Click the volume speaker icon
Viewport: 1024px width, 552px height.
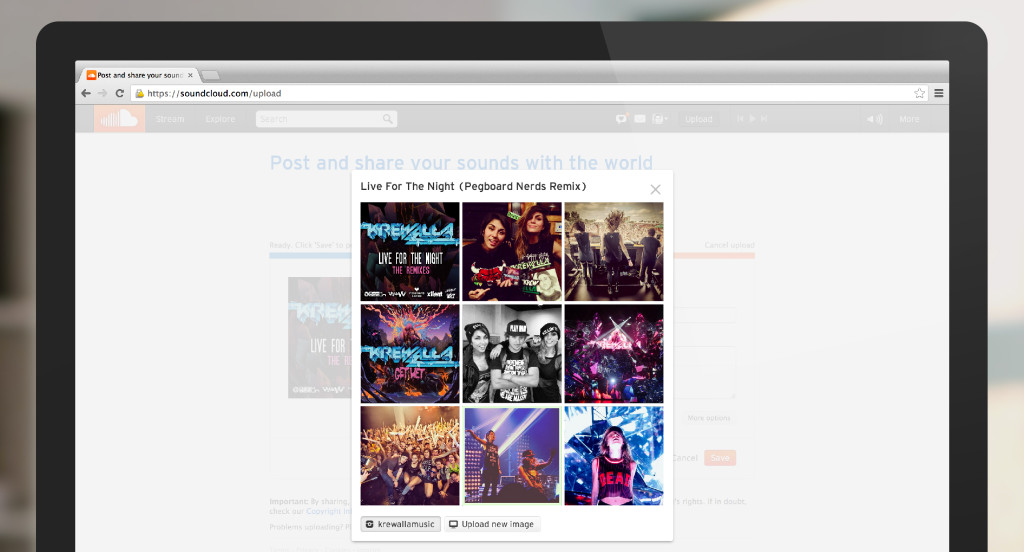[x=874, y=119]
